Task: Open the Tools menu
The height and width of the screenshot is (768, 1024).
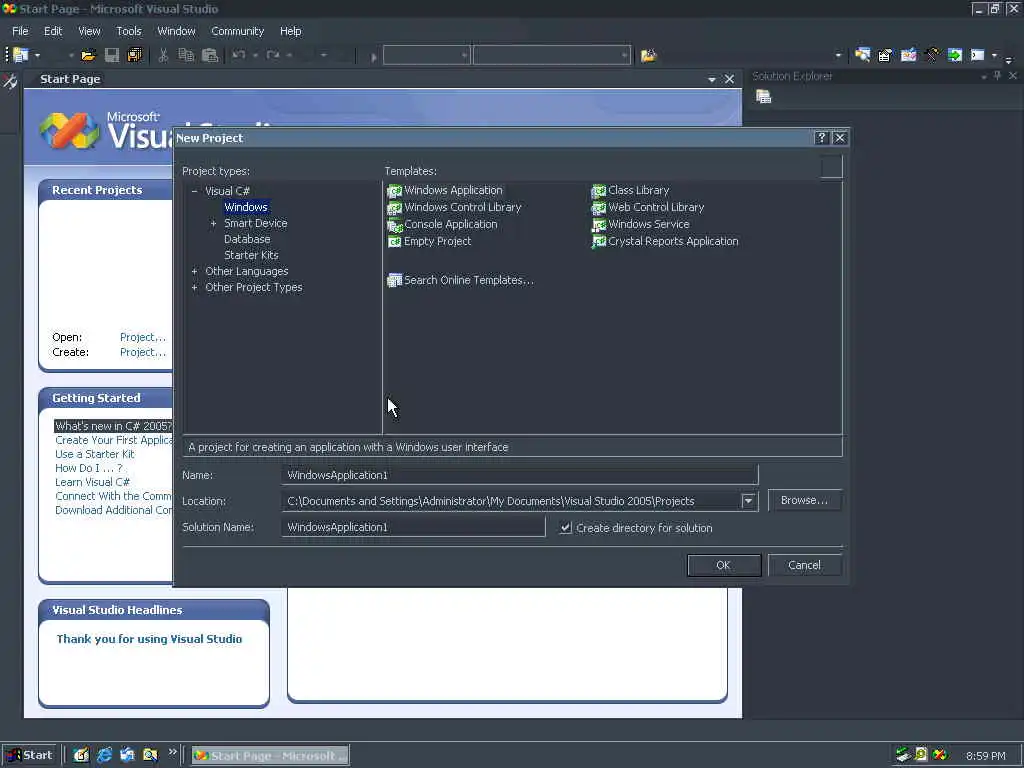Action: click(x=129, y=31)
